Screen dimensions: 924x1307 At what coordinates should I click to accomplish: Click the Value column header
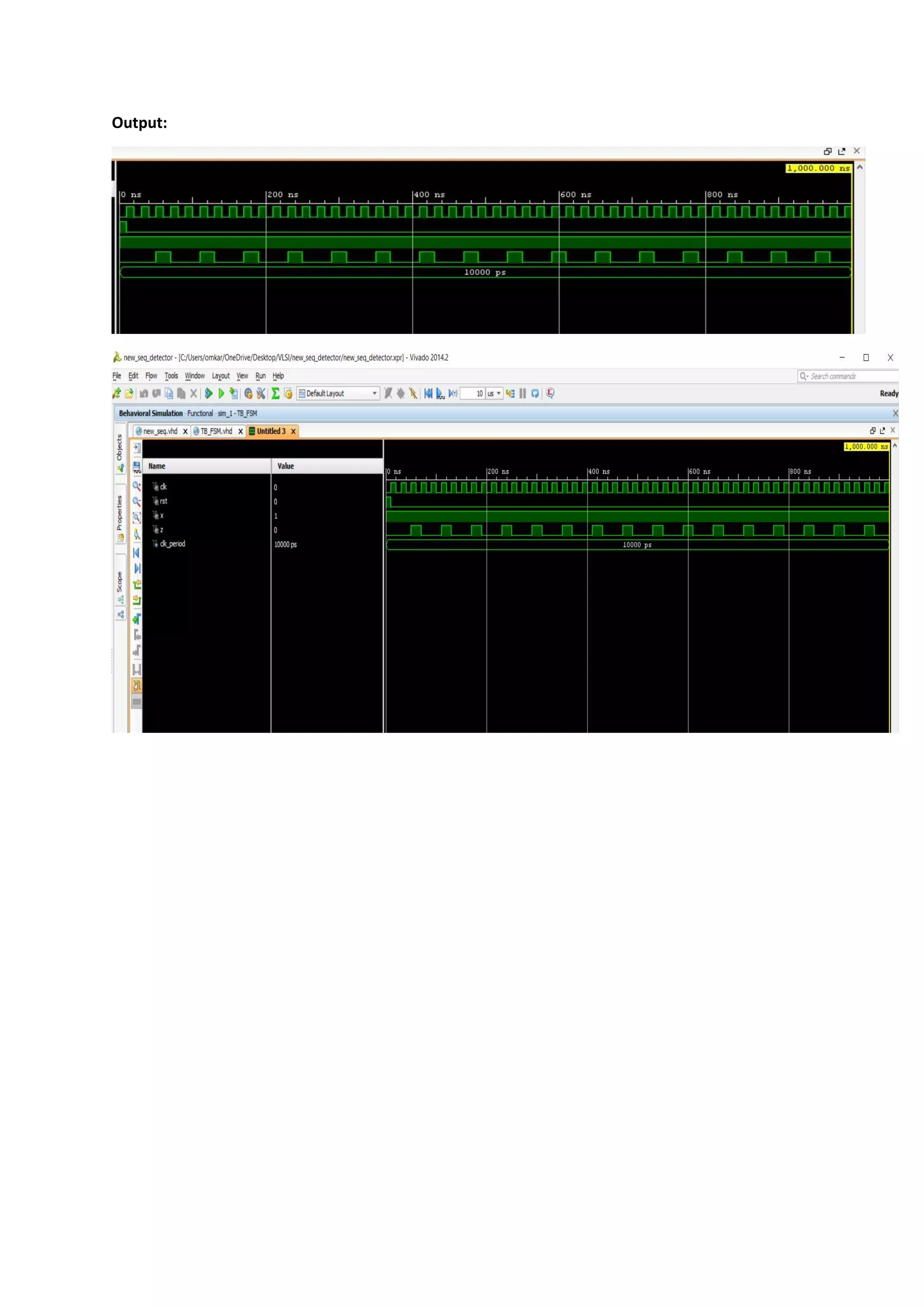pos(327,466)
